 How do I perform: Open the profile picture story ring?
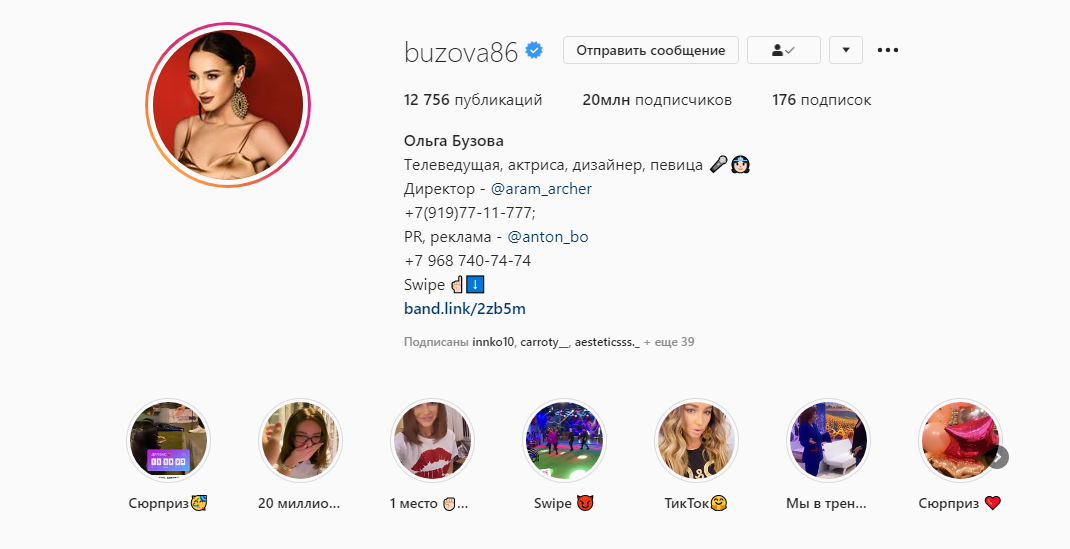pyautogui.click(x=228, y=105)
